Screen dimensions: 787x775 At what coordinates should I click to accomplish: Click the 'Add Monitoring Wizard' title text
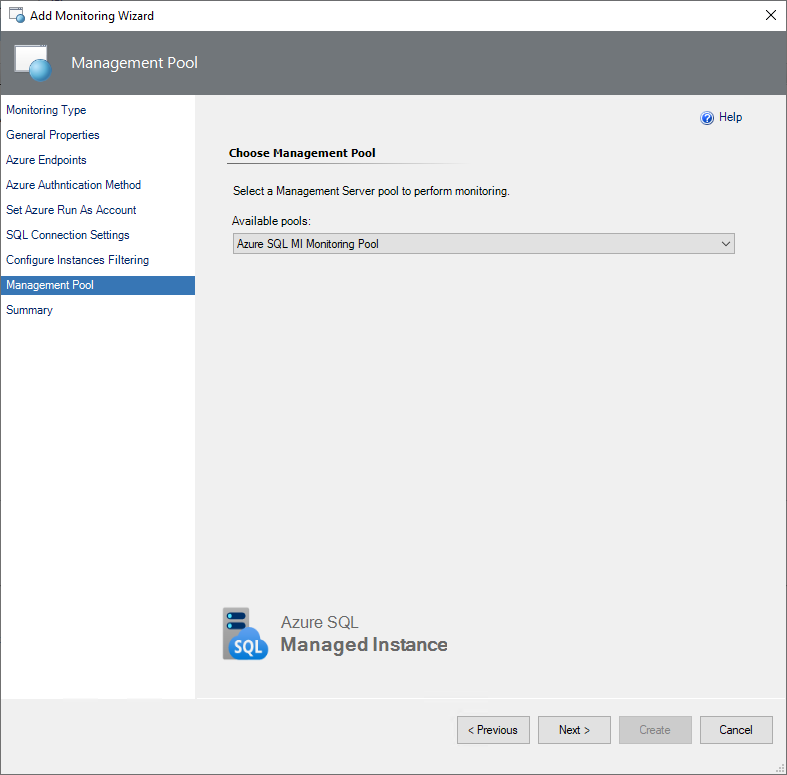point(92,16)
